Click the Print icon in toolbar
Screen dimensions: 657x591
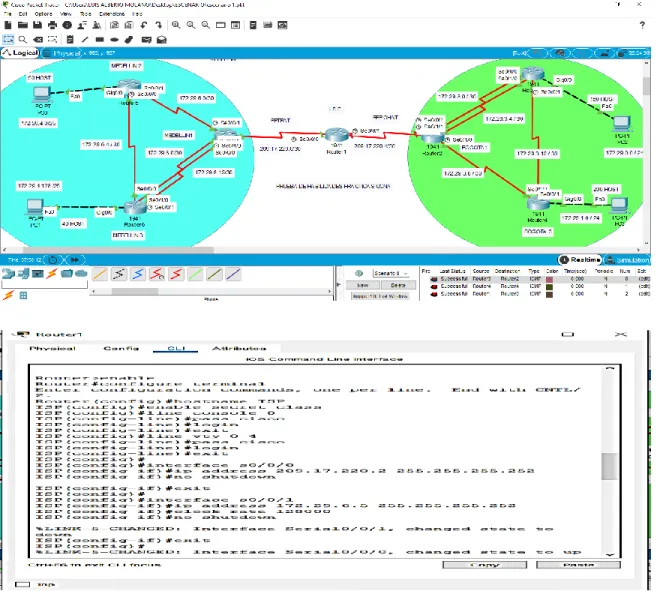pyautogui.click(x=52, y=25)
